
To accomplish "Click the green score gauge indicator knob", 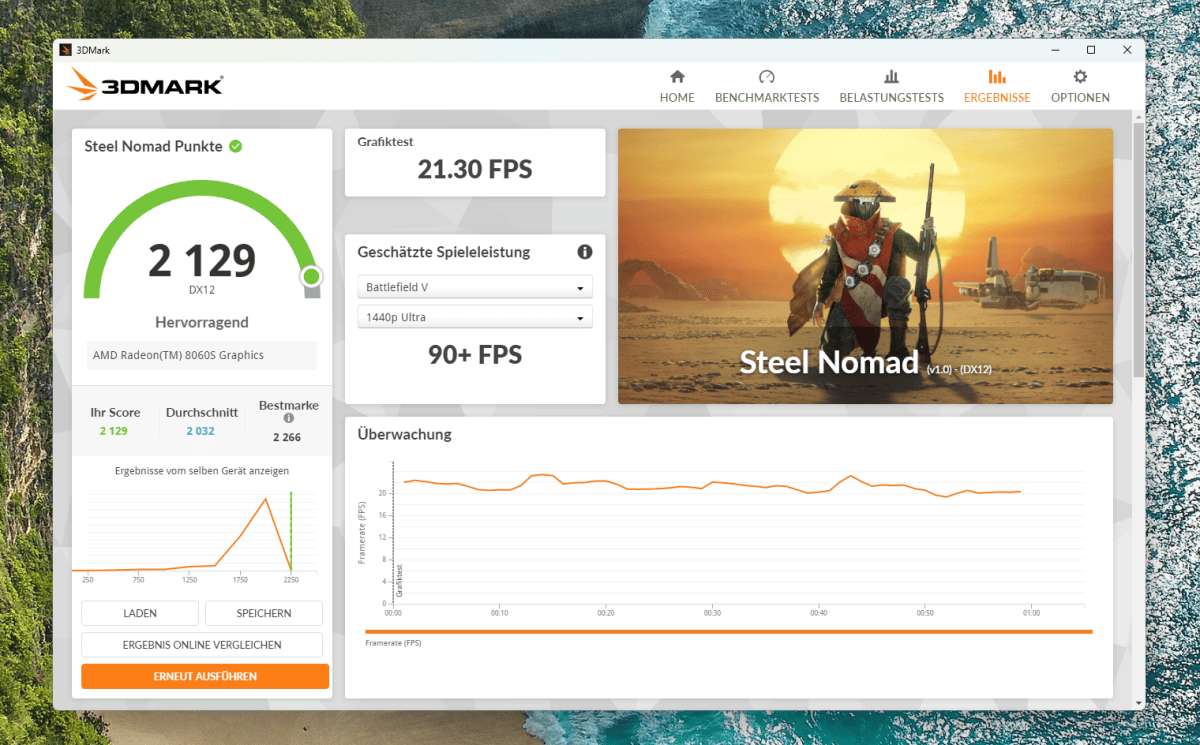I will [x=311, y=276].
